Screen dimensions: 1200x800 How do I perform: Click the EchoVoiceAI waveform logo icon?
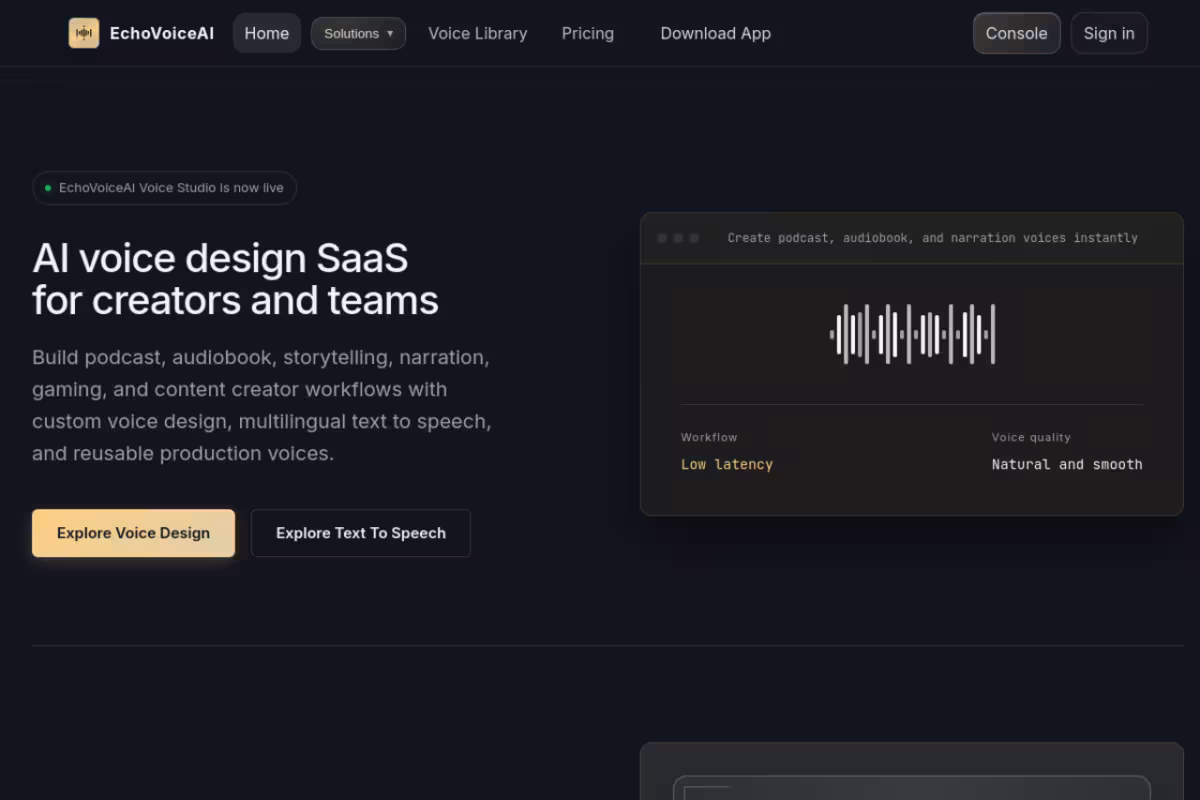pos(84,33)
